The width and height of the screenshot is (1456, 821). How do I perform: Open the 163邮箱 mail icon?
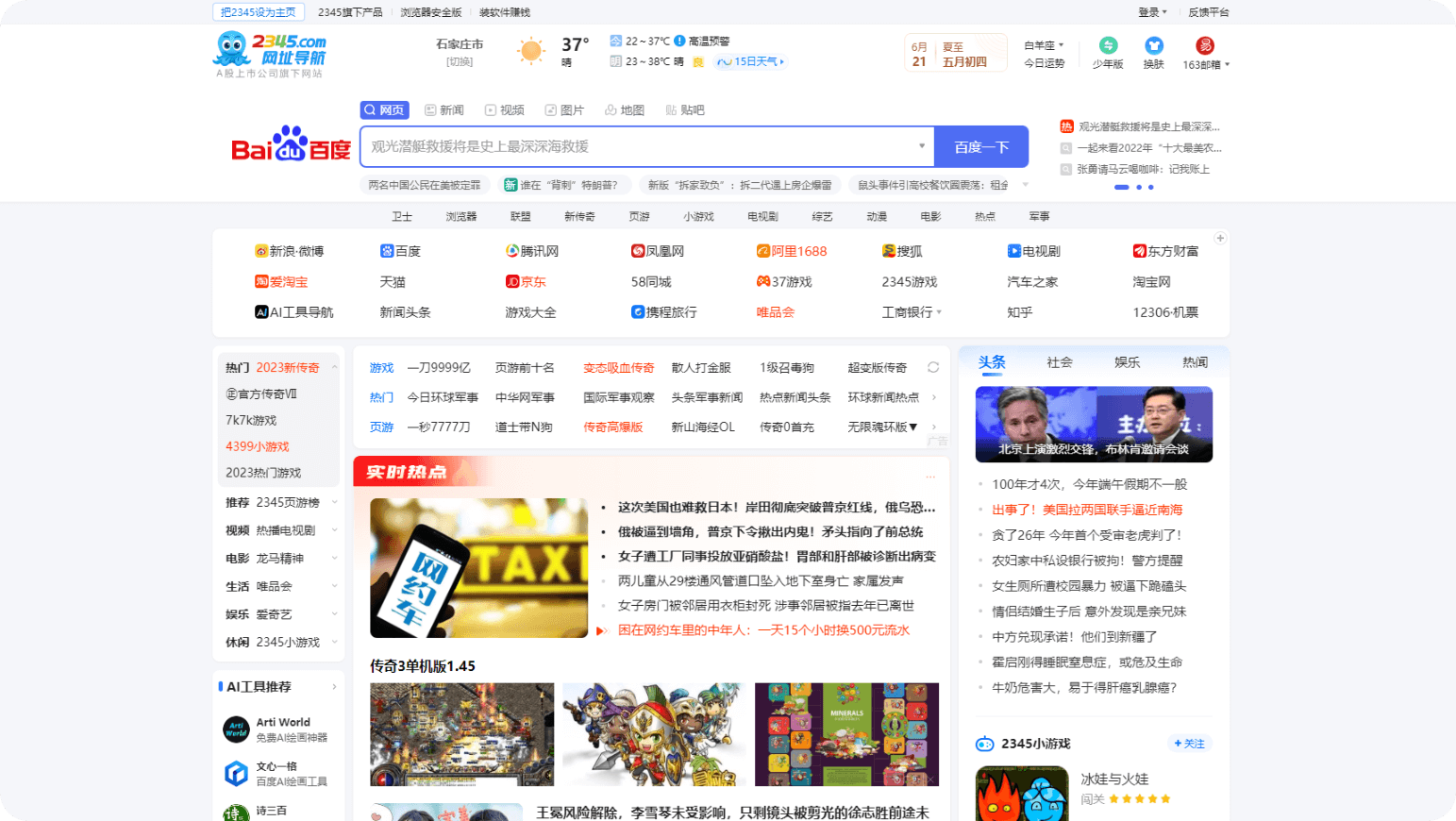[x=1204, y=45]
